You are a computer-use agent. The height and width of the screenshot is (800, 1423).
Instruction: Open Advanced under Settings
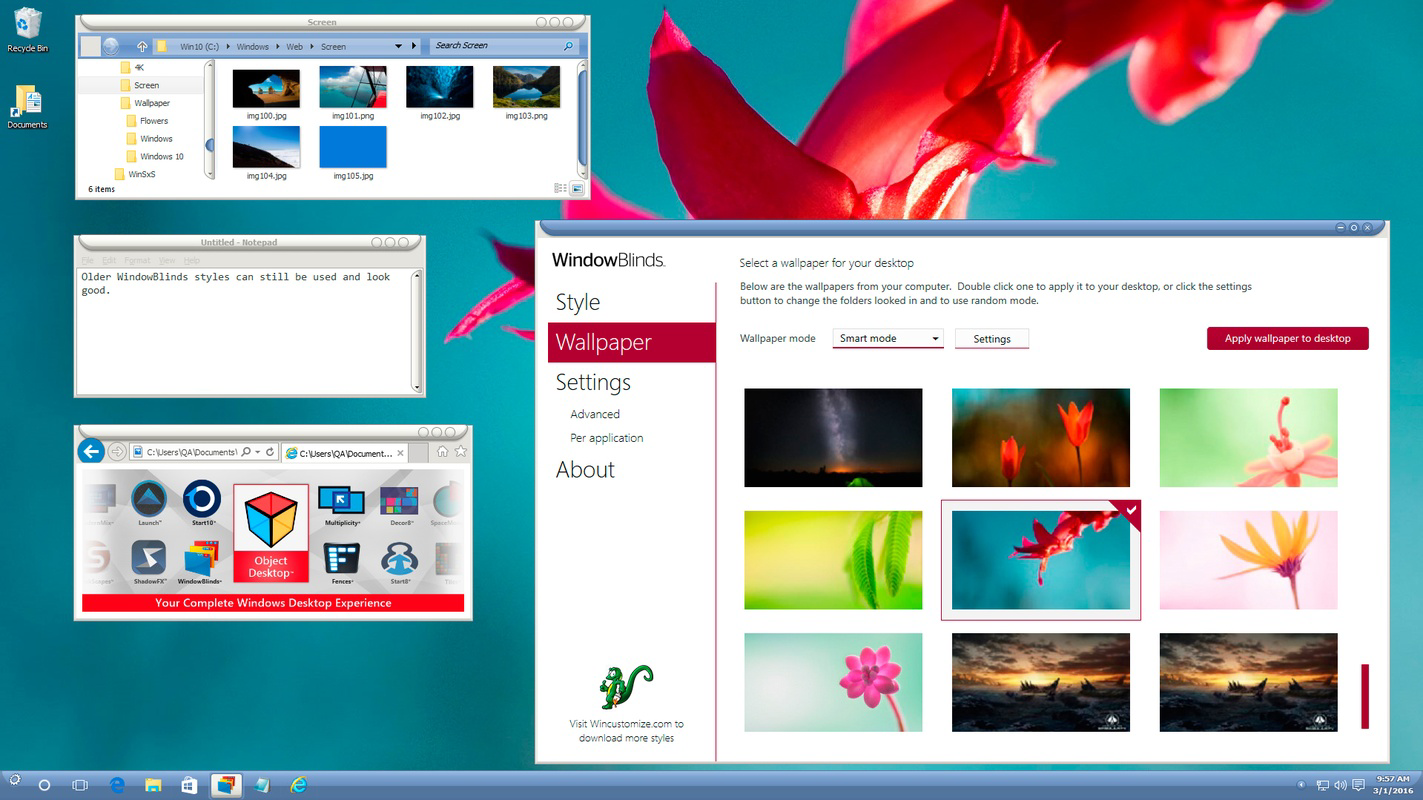click(x=595, y=414)
